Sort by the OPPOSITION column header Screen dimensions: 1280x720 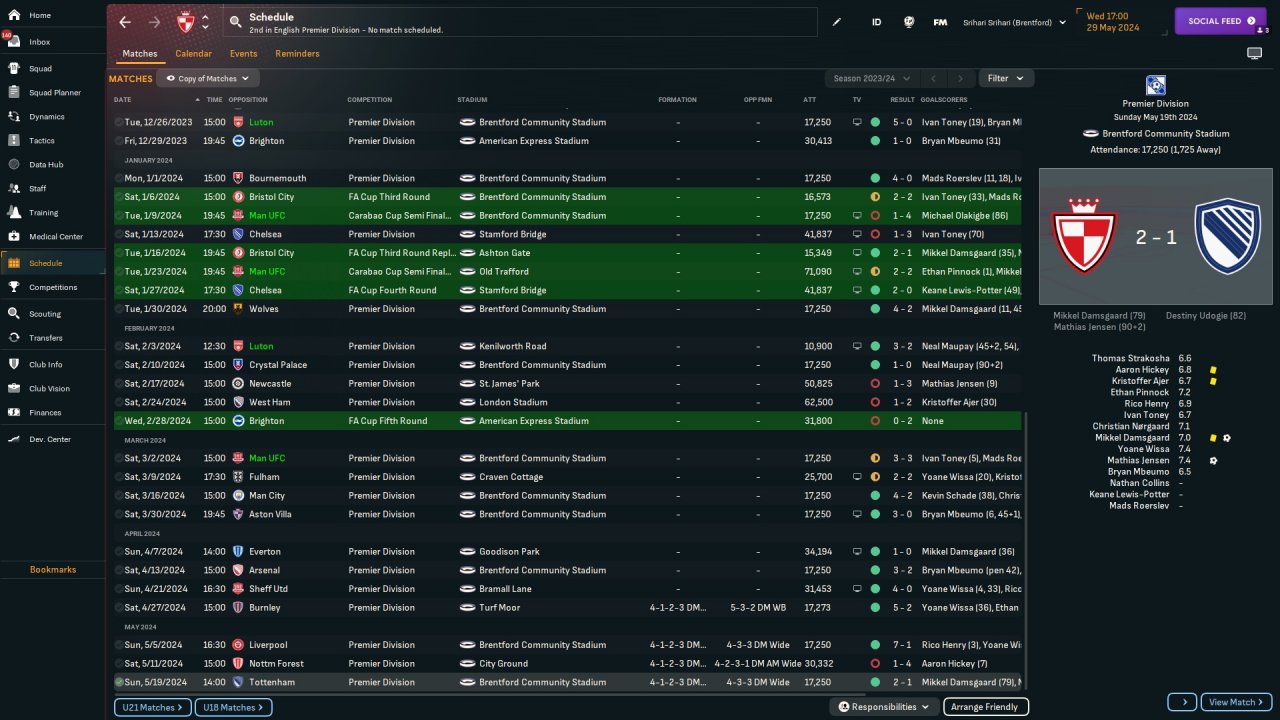coord(248,100)
